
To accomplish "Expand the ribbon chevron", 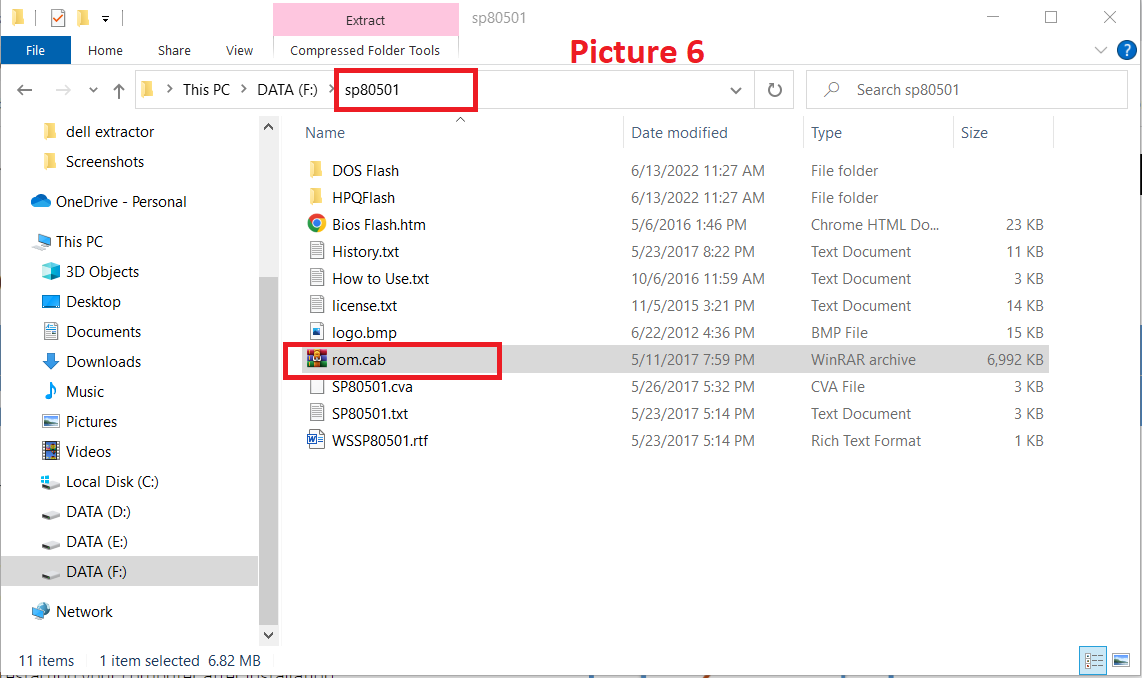I will tap(1100, 50).
